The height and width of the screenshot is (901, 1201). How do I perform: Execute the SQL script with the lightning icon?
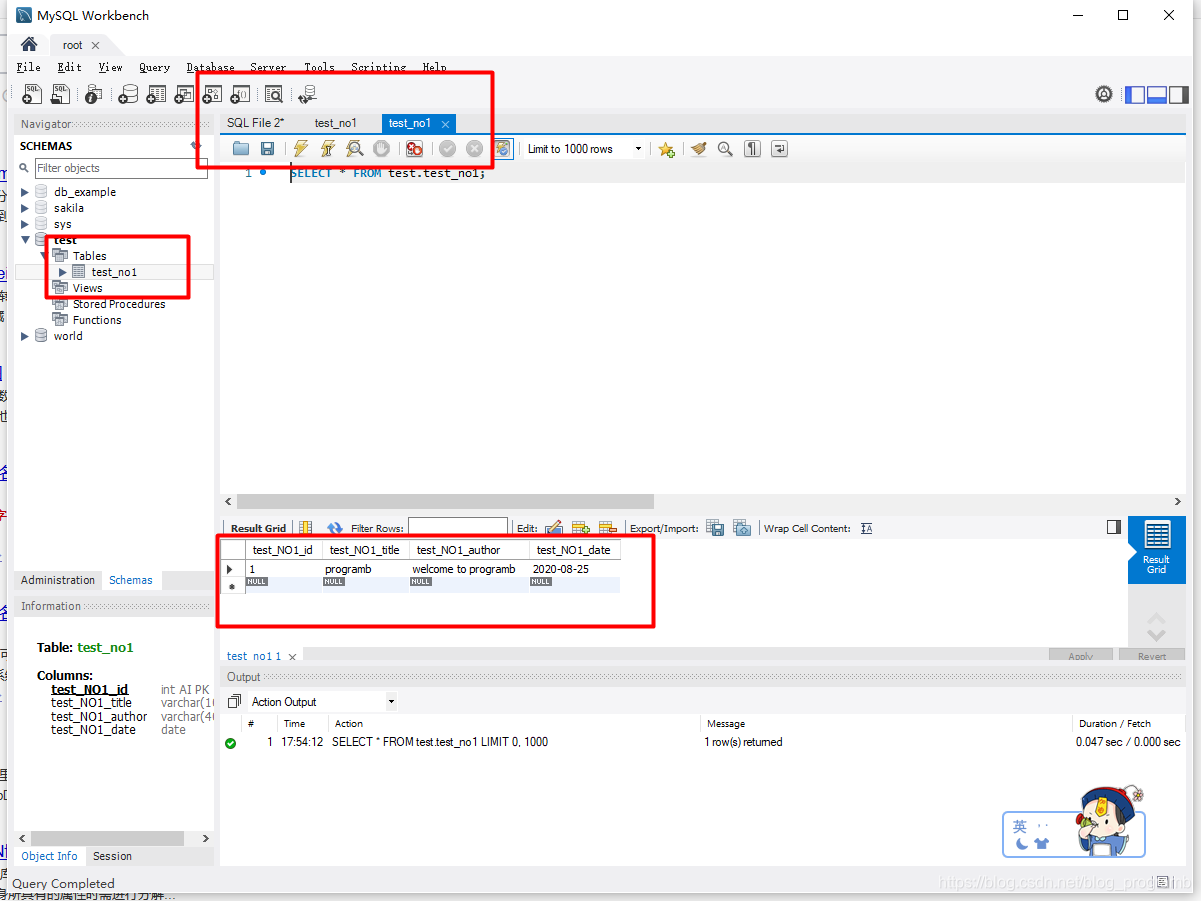tap(299, 148)
